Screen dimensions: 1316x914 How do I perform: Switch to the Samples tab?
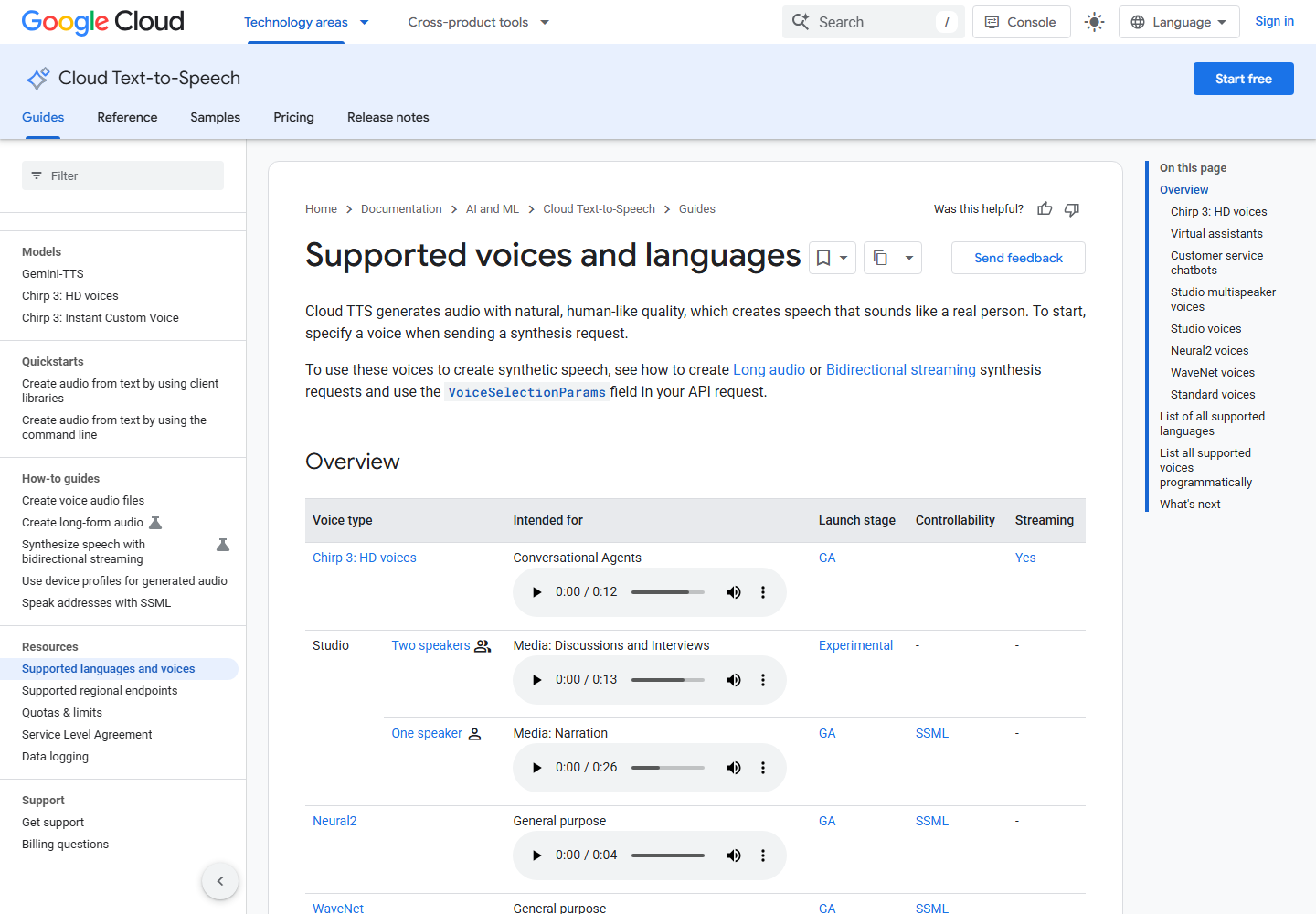pyautogui.click(x=215, y=117)
